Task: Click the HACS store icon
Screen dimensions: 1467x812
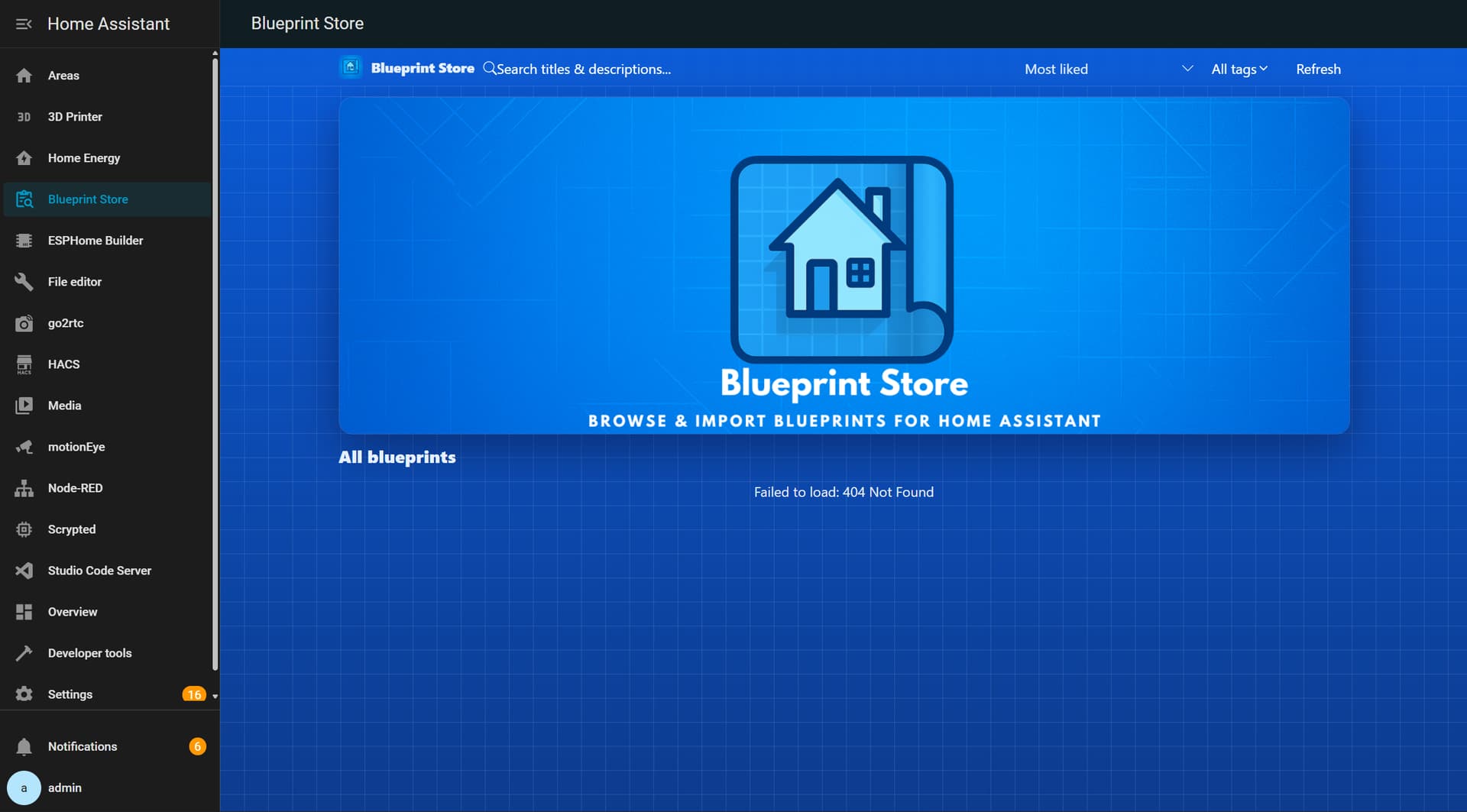Action: [24, 364]
